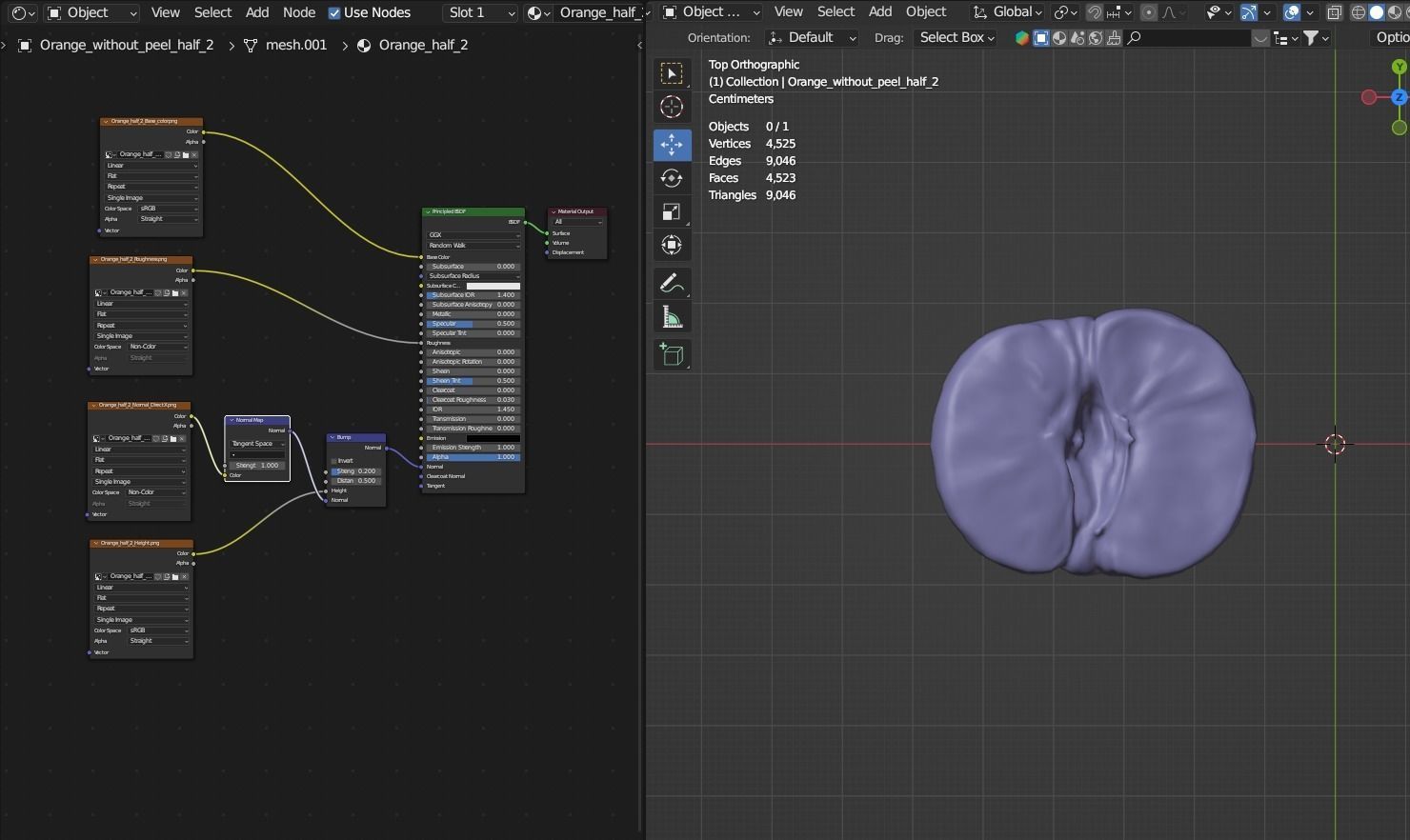
Task: Open Global transform orientation dropdown
Action: coord(1007,12)
